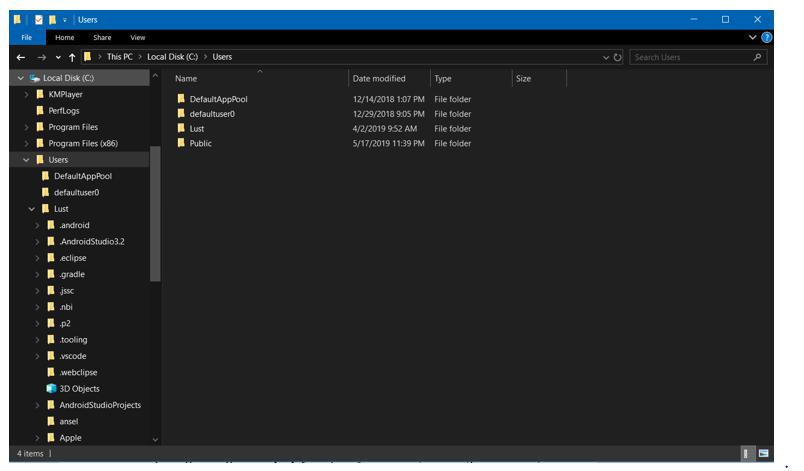Switch to the View ribbon tab
This screenshot has width=804, height=471.
[x=137, y=37]
